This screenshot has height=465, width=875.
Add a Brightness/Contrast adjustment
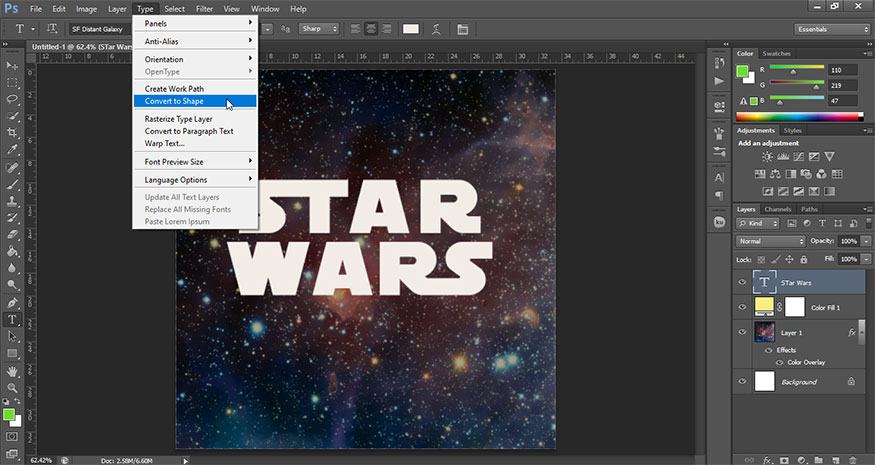pyautogui.click(x=768, y=157)
